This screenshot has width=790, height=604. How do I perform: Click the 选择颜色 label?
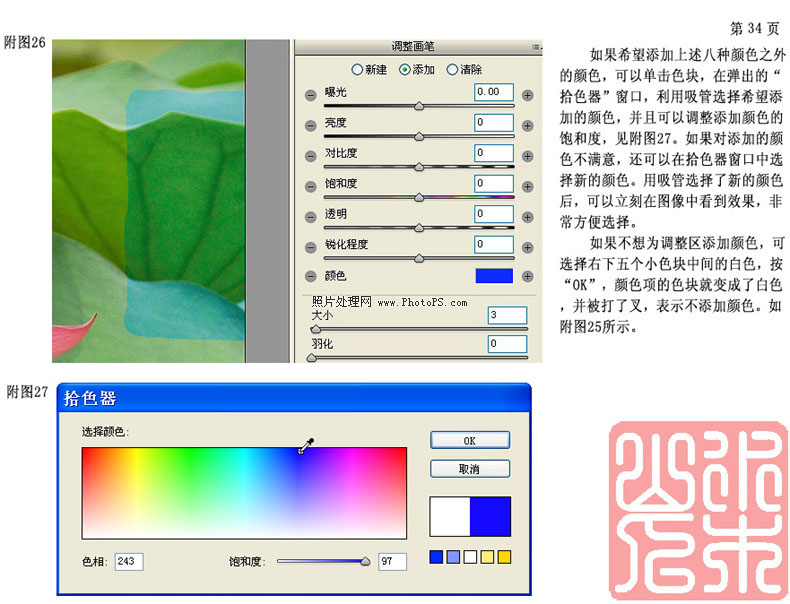[106, 432]
